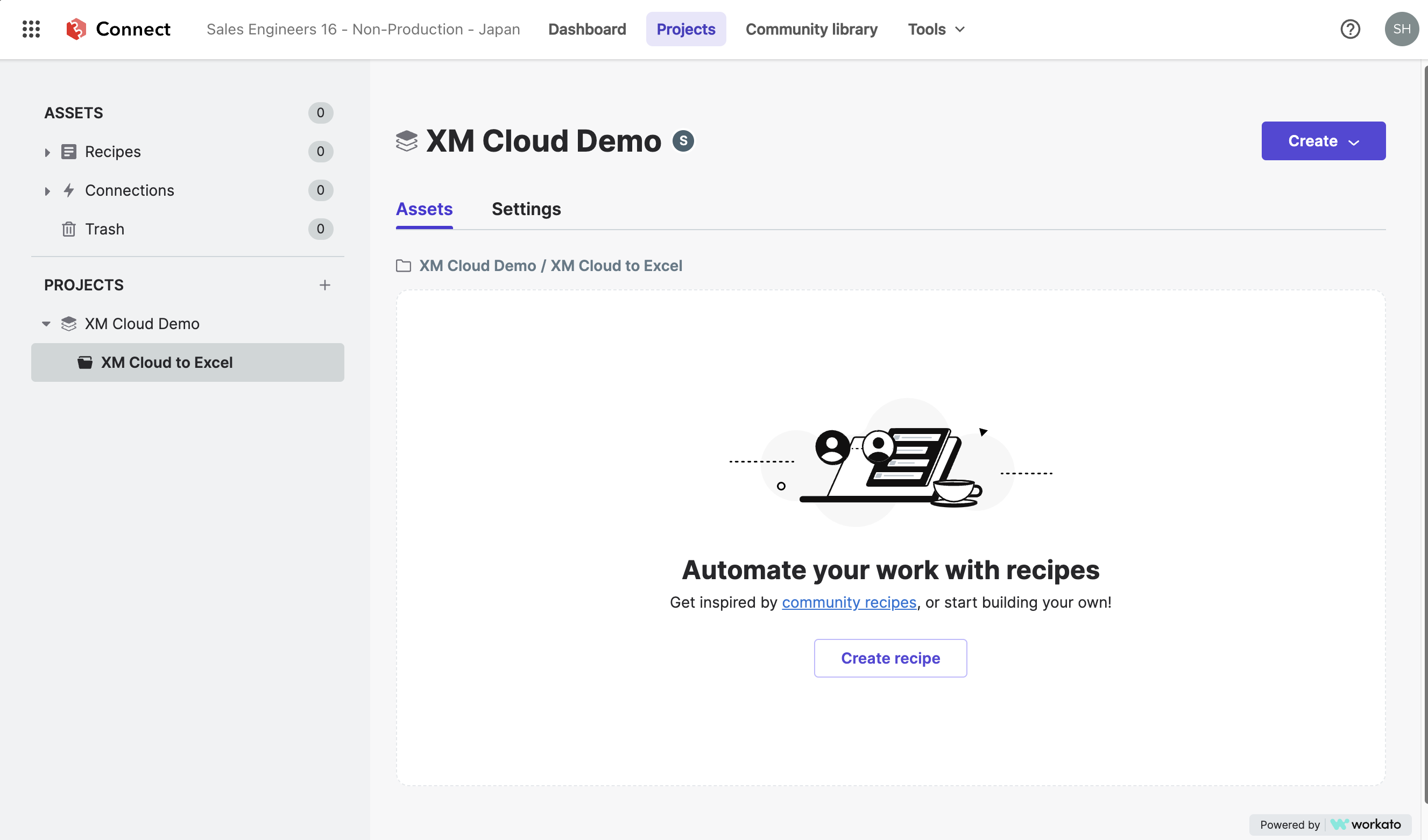Follow the community recipes link
Screen dimensions: 1428x840
click(849, 602)
